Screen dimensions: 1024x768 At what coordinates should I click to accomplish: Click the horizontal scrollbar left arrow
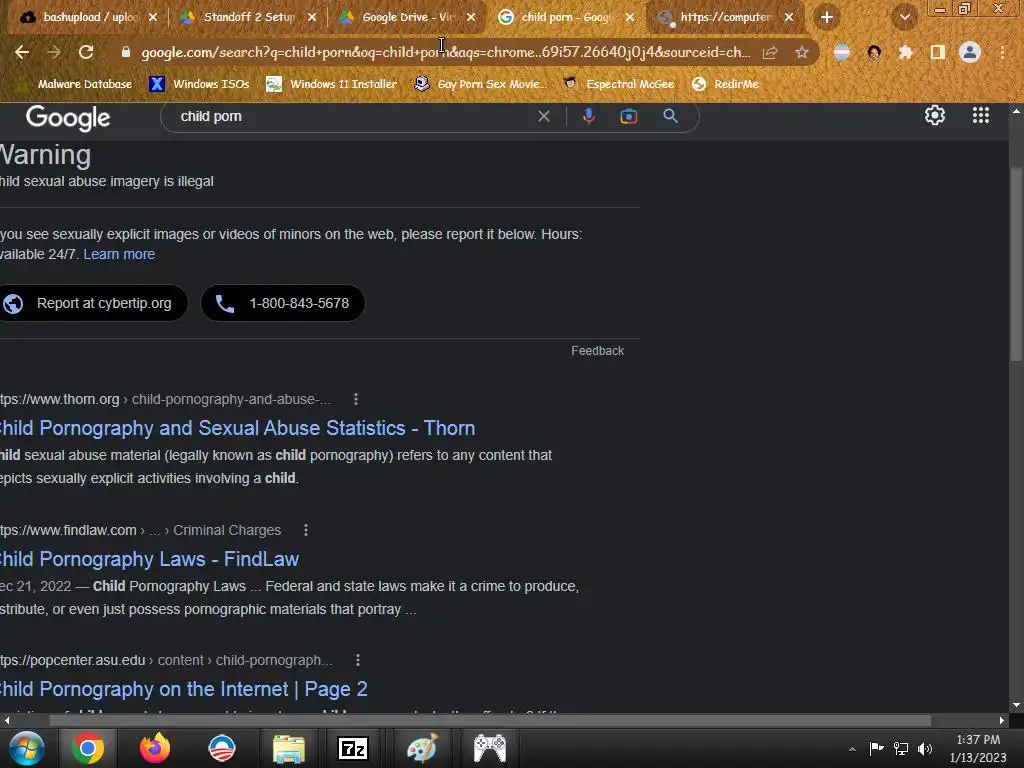(7, 720)
